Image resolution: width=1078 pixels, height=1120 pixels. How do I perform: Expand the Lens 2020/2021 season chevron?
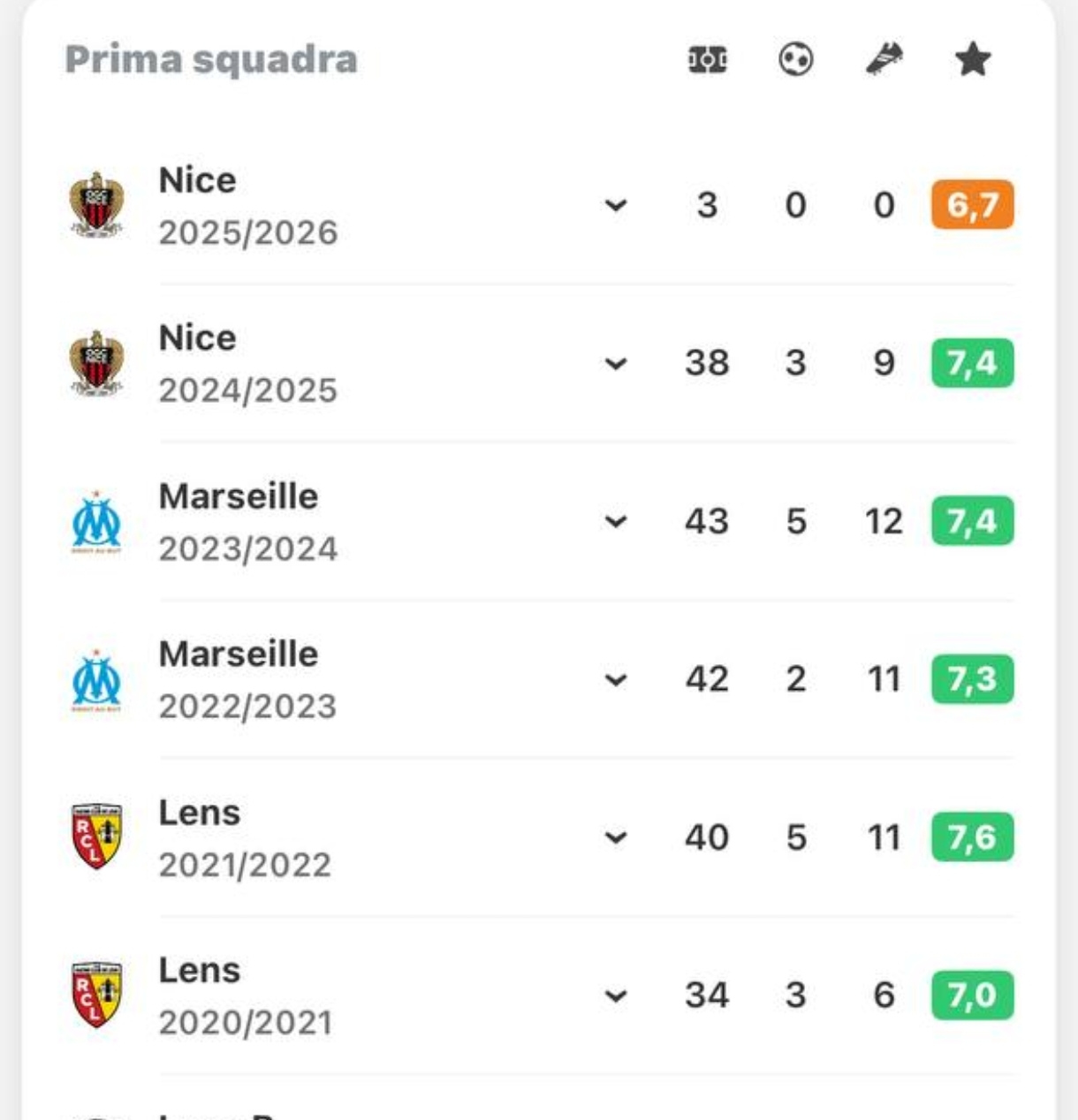pos(616,996)
